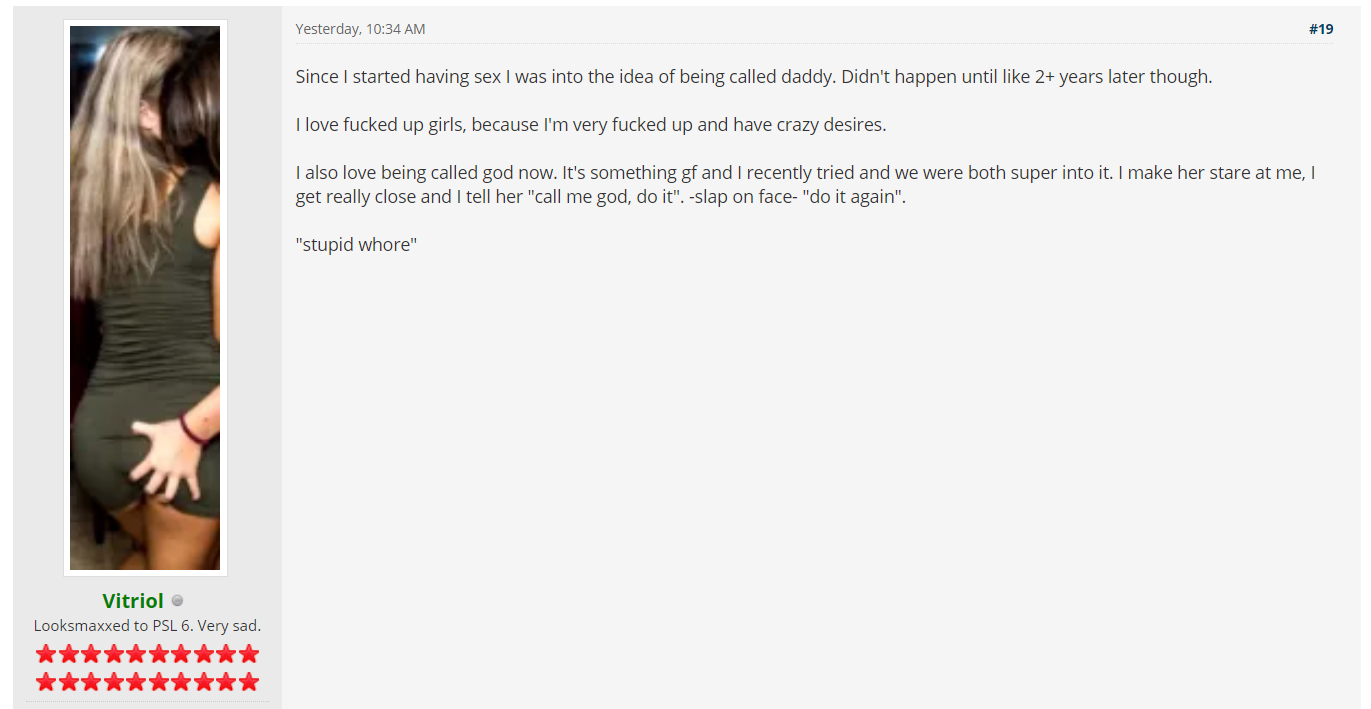
Task: Open the #19 post permalink
Action: coord(1321,29)
